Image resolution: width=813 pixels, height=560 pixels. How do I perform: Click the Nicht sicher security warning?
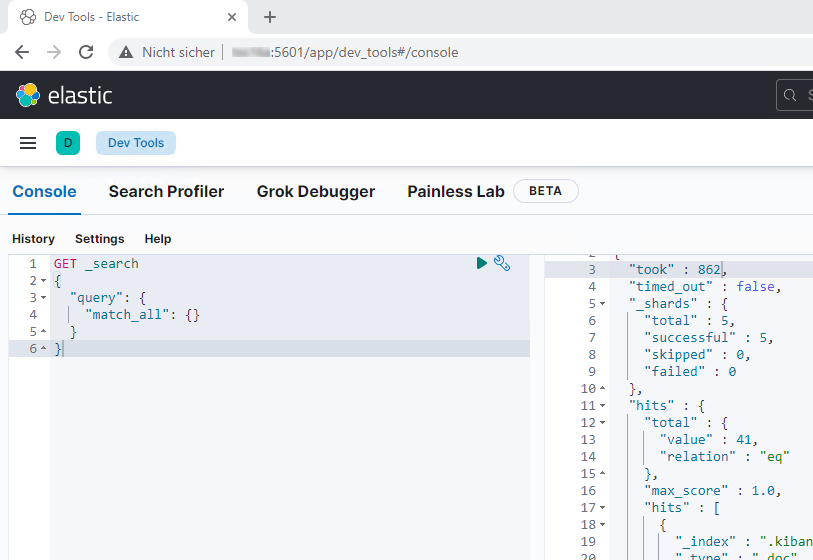(x=166, y=52)
